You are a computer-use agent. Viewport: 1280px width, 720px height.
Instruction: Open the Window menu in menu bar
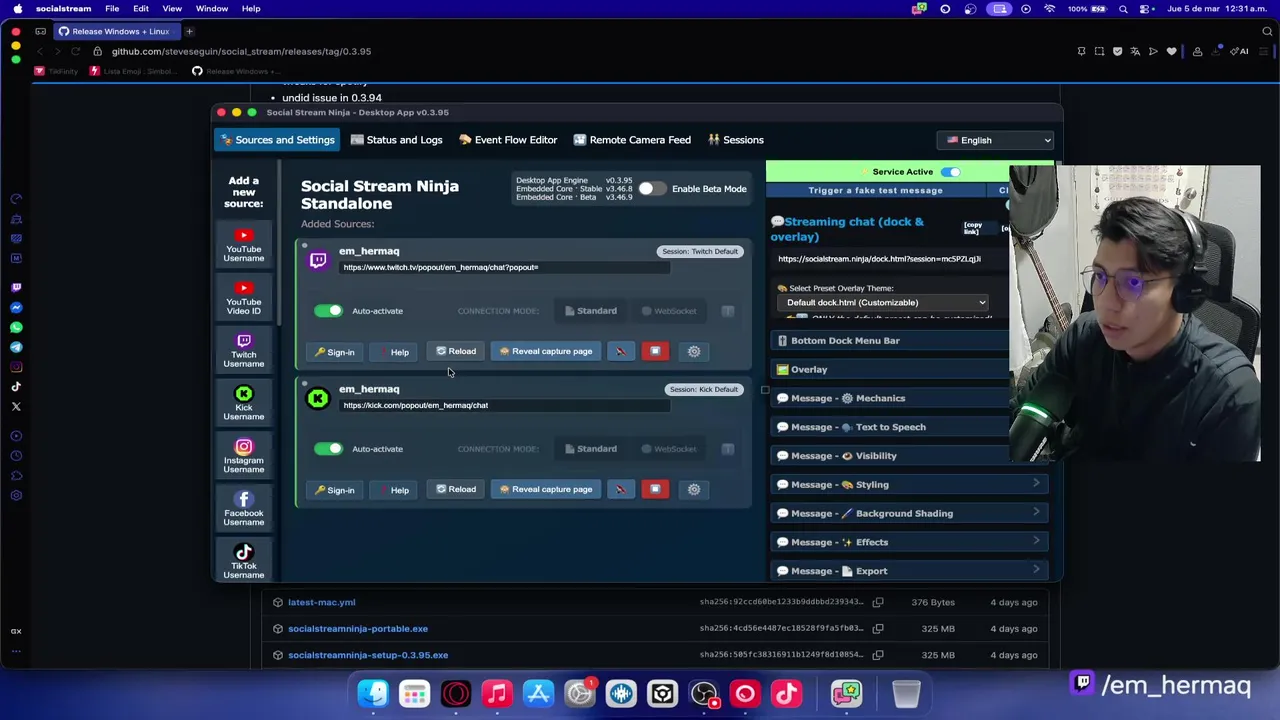212,9
